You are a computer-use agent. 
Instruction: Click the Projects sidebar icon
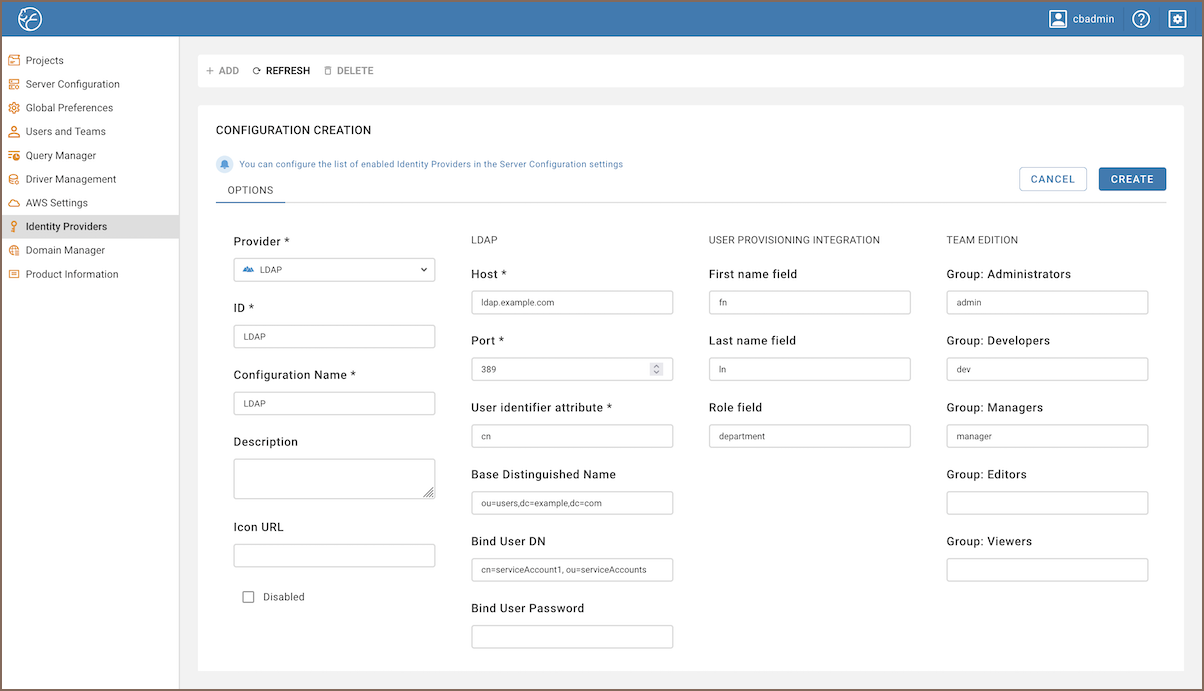(14, 61)
